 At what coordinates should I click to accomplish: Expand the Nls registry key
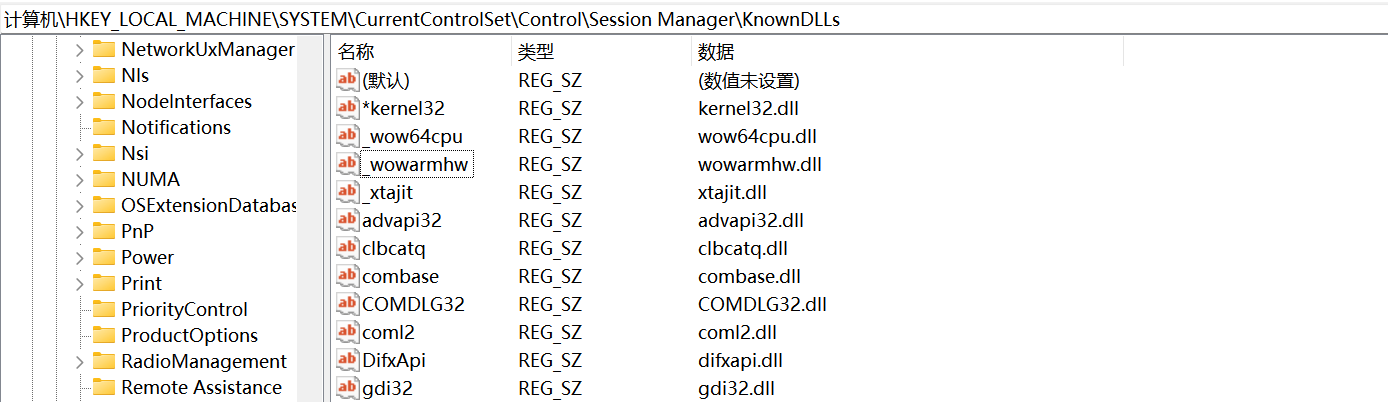(x=79, y=75)
